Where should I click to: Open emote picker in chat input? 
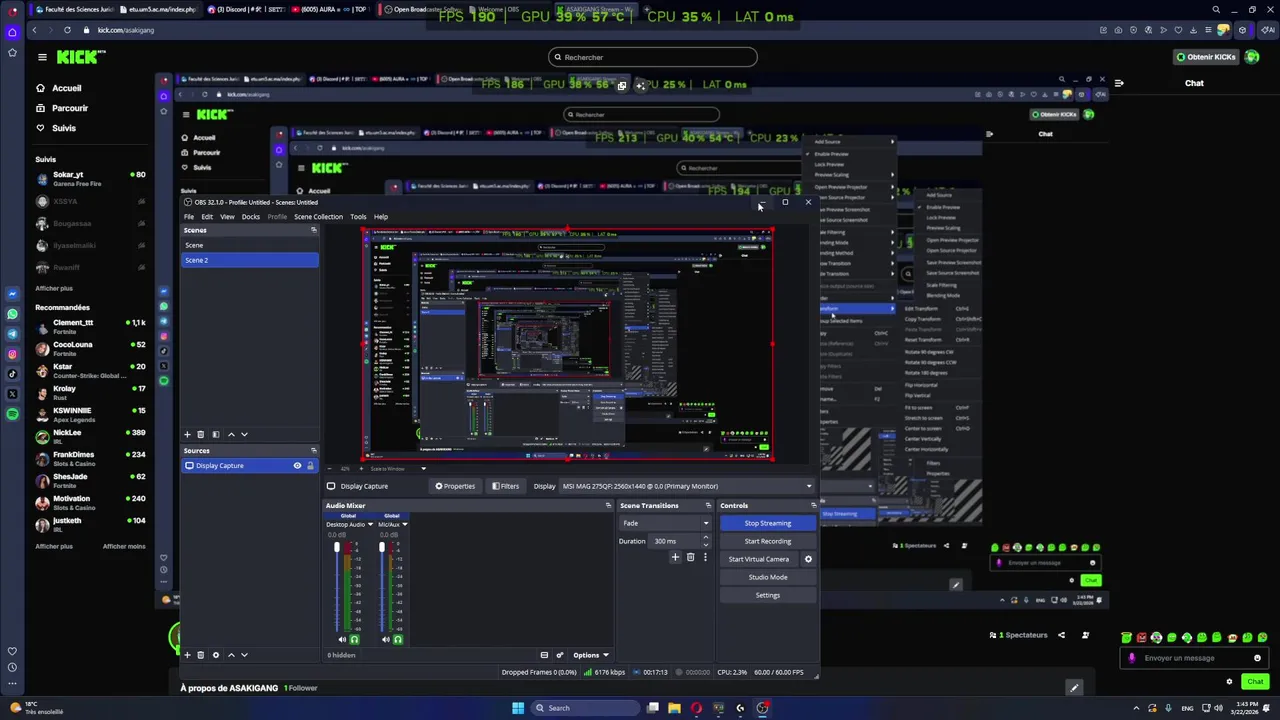point(1257,658)
